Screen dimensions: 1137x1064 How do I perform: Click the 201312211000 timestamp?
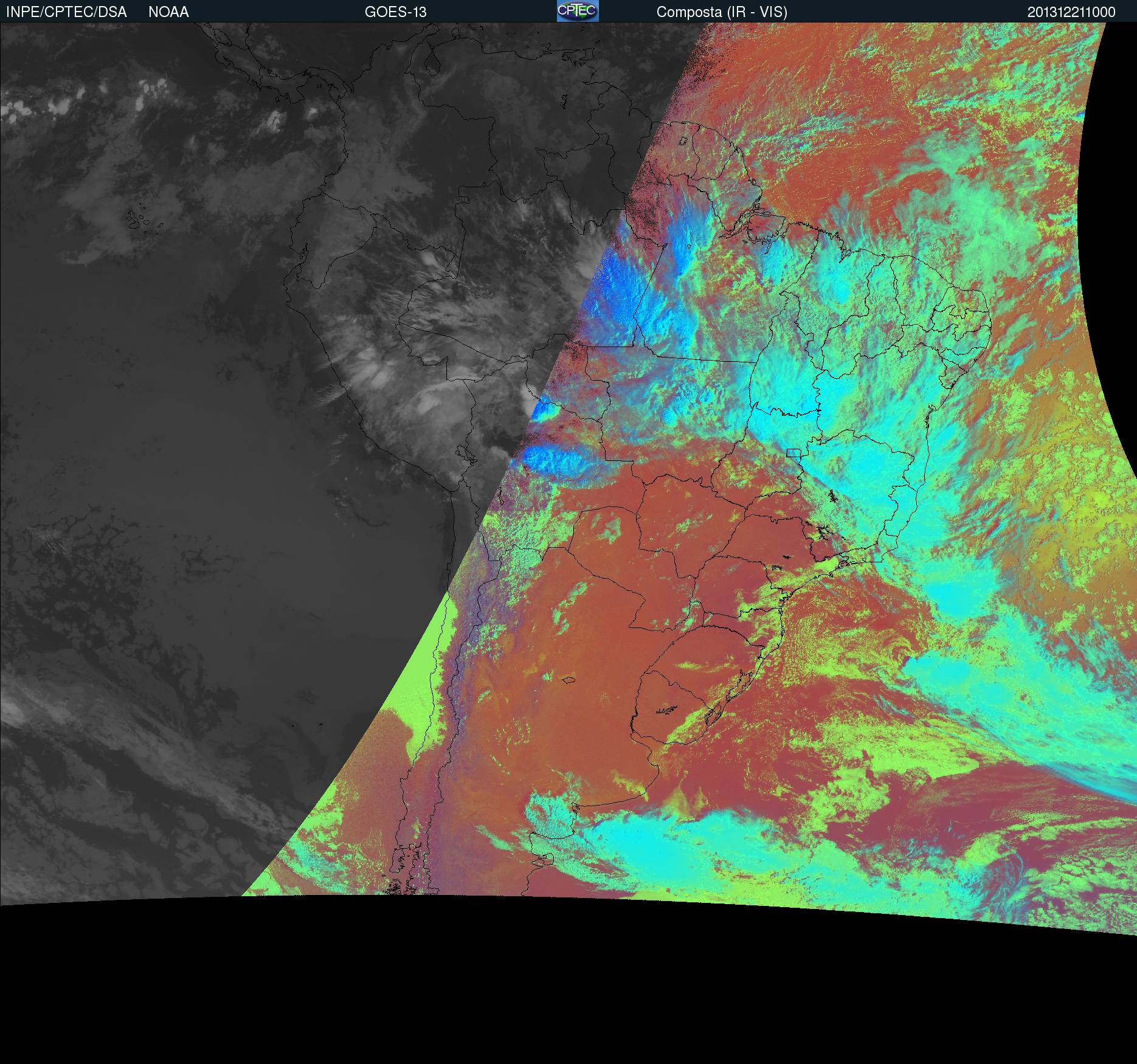1071,12
